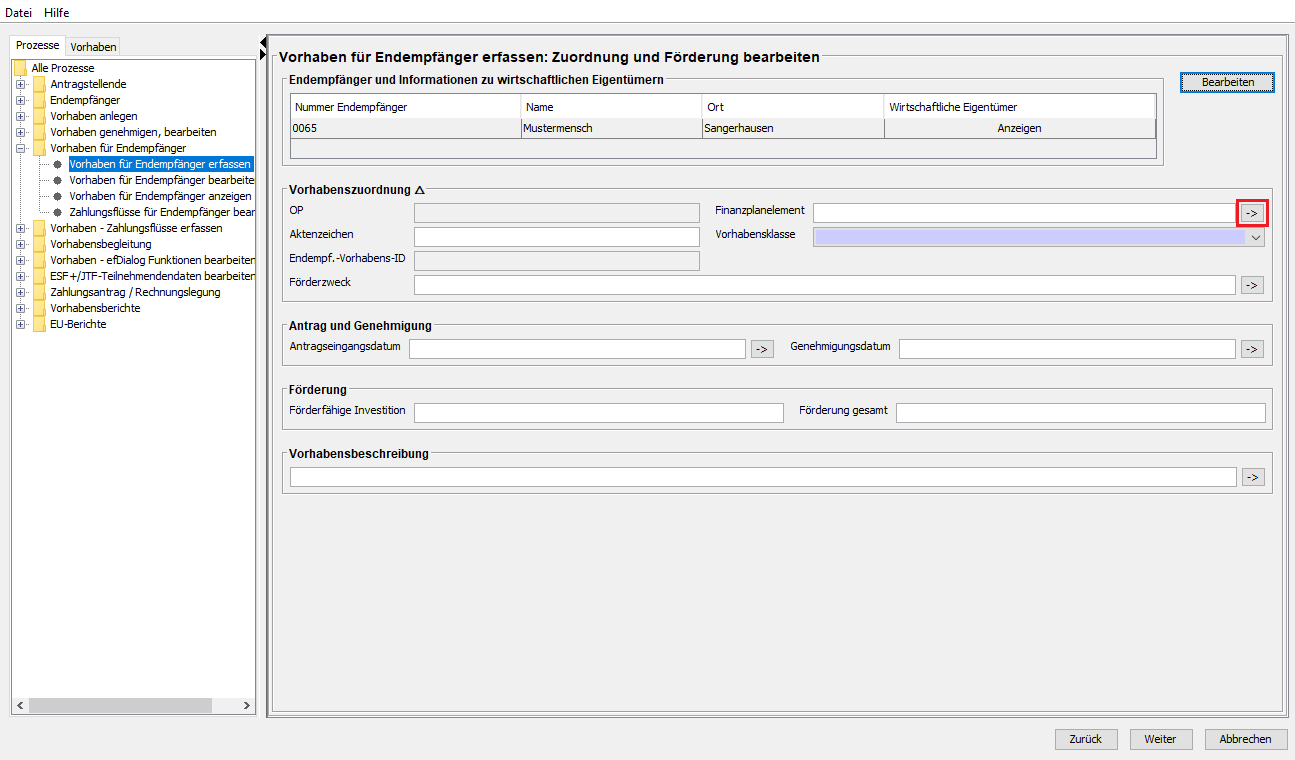Click the Aktenzeichen input field
Screen dimensions: 1295x760
tap(557, 237)
